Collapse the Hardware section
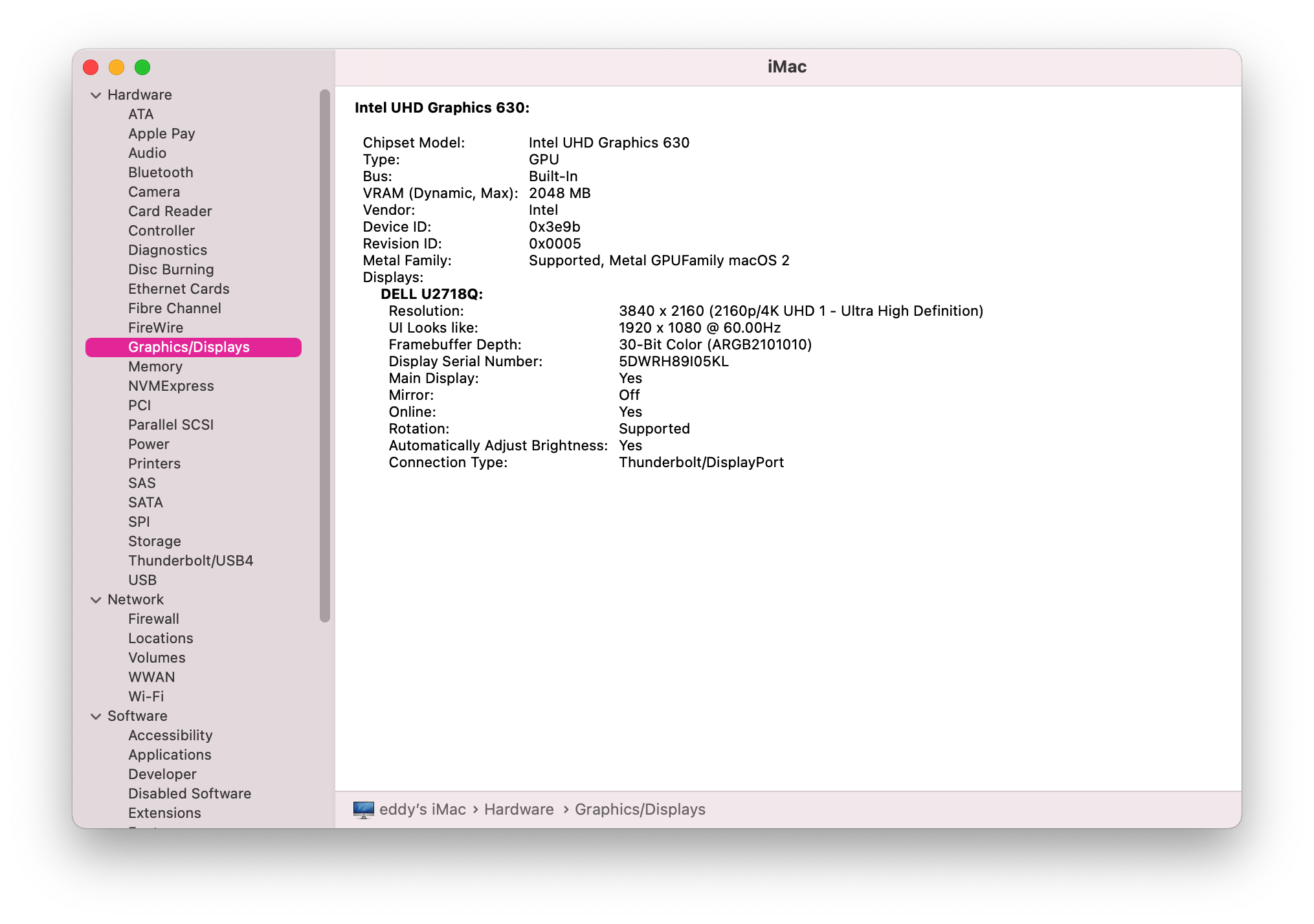 coord(96,95)
